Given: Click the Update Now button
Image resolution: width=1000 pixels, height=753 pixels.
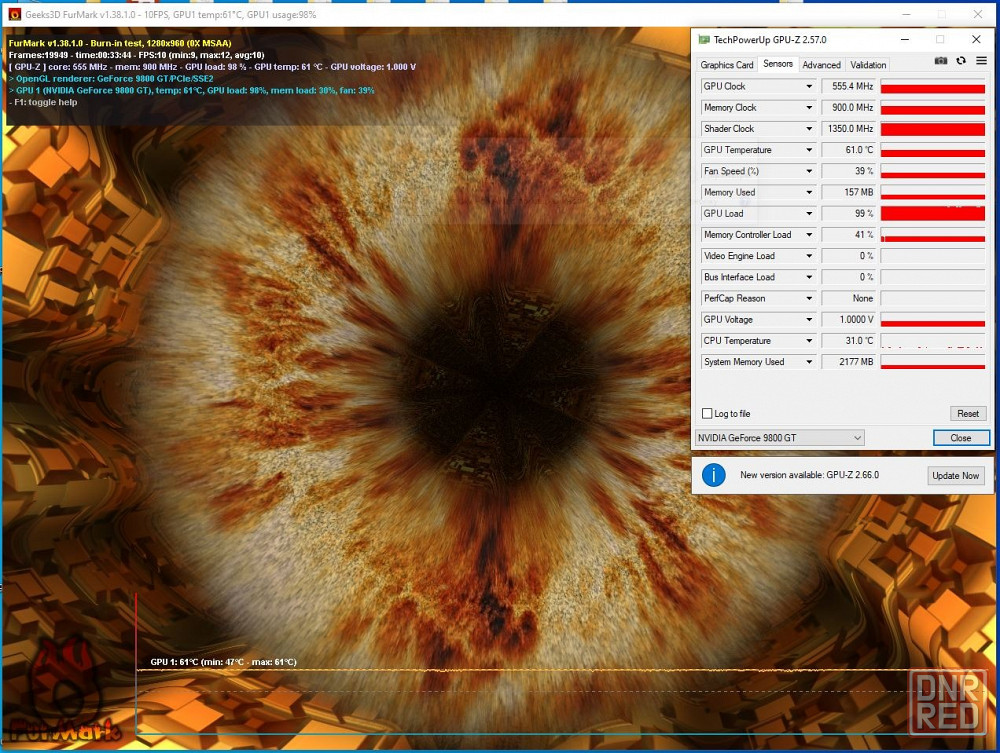Looking at the screenshot, I should point(955,476).
